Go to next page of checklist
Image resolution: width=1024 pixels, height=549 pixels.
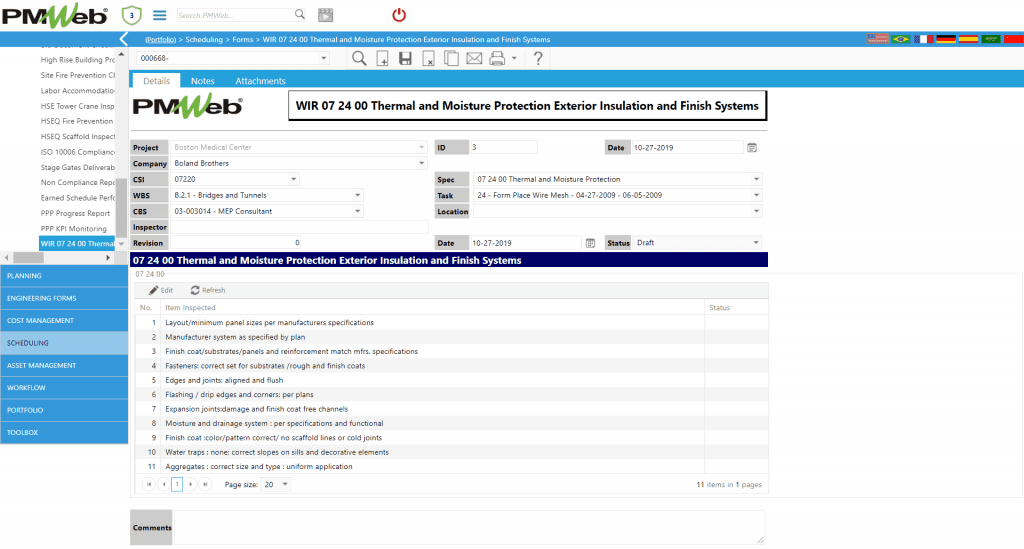tap(191, 484)
